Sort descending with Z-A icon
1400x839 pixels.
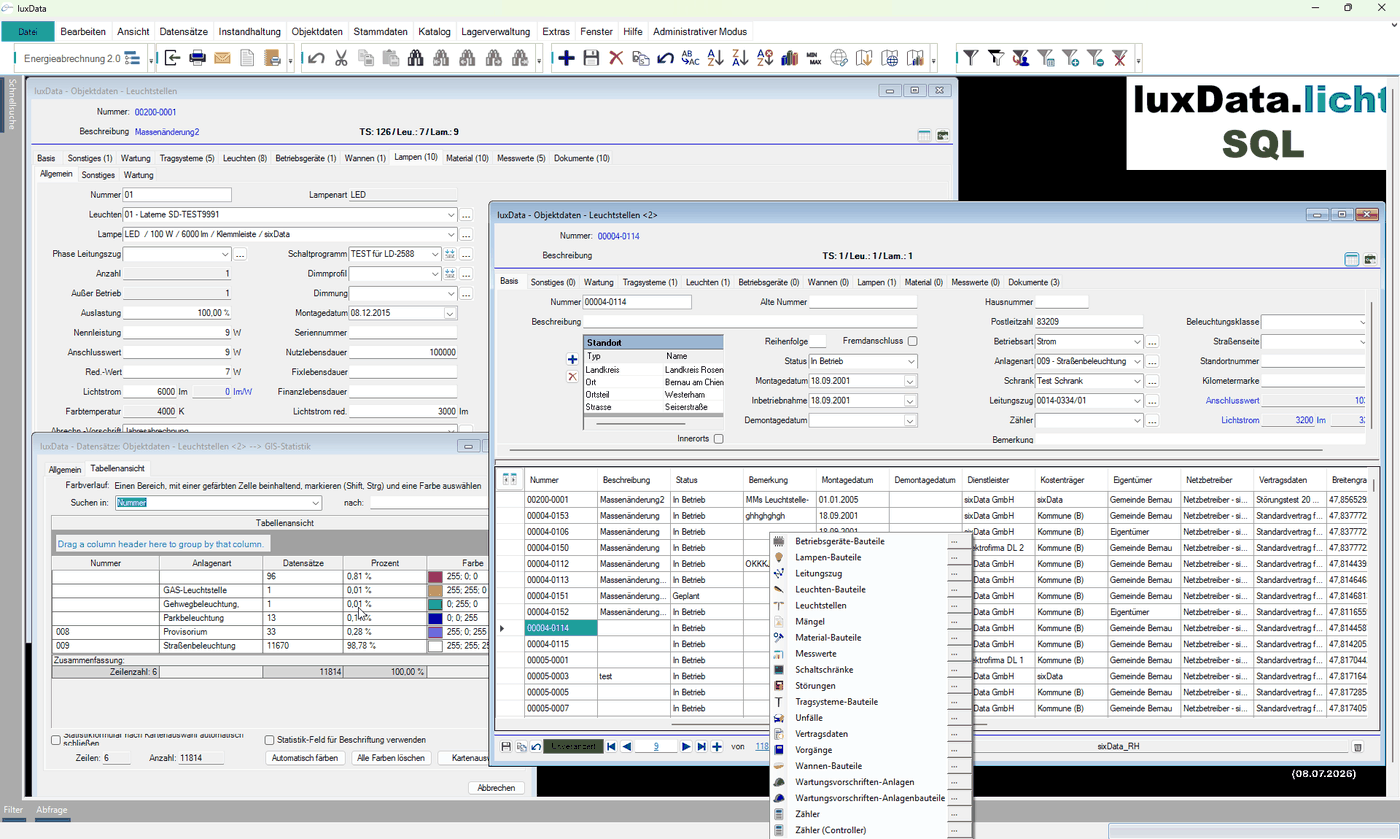(x=740, y=58)
